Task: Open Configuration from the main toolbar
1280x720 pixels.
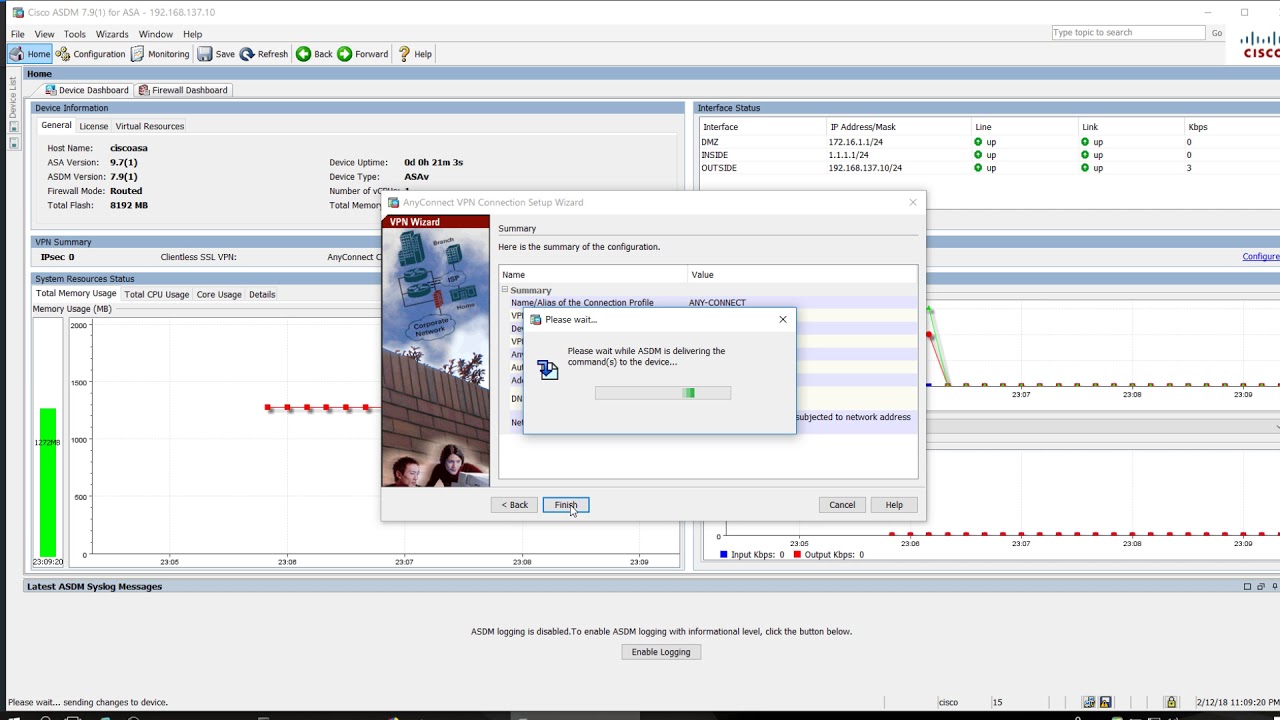Action: (91, 54)
